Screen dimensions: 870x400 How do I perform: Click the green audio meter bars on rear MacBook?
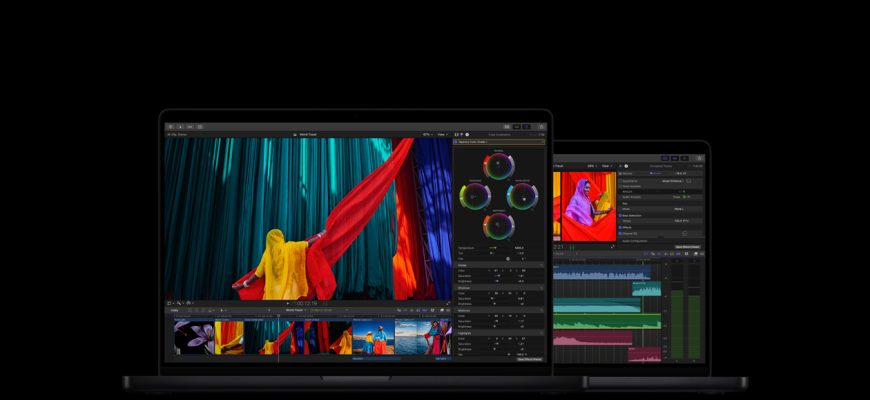coord(686,325)
